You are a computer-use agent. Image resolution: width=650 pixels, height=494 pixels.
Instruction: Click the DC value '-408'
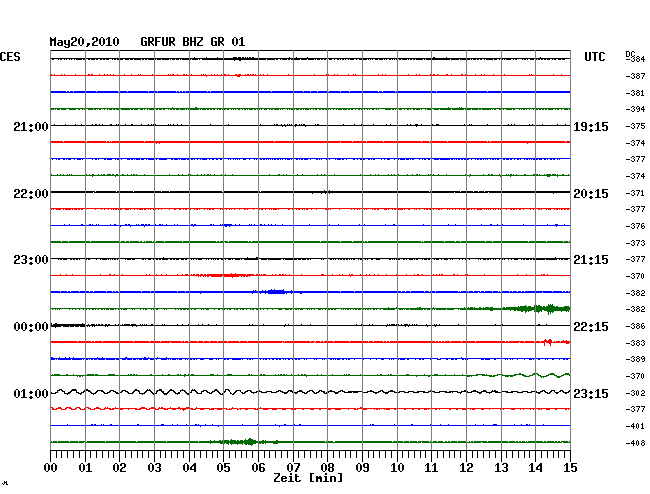635,443
